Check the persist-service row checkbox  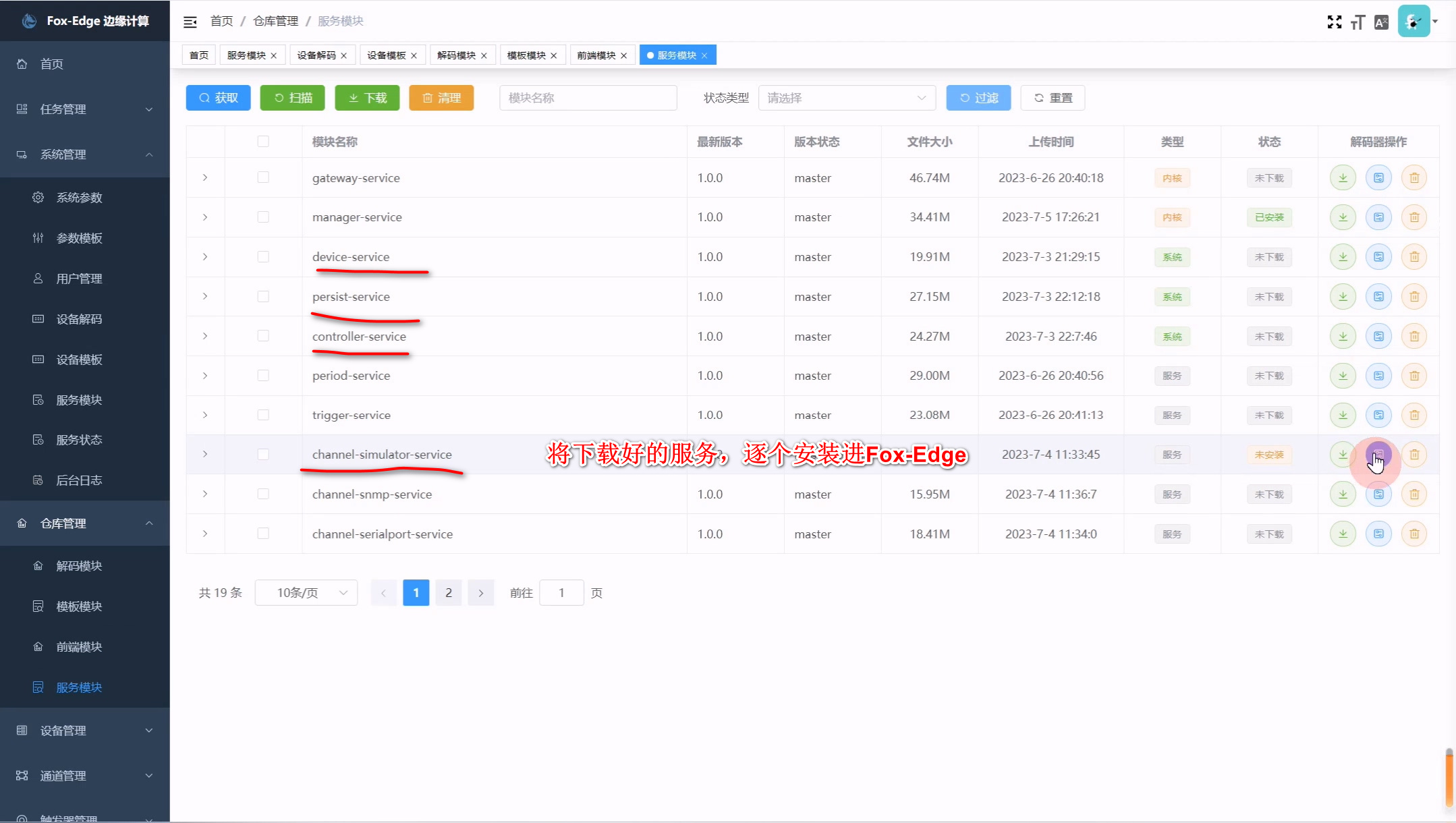(263, 297)
